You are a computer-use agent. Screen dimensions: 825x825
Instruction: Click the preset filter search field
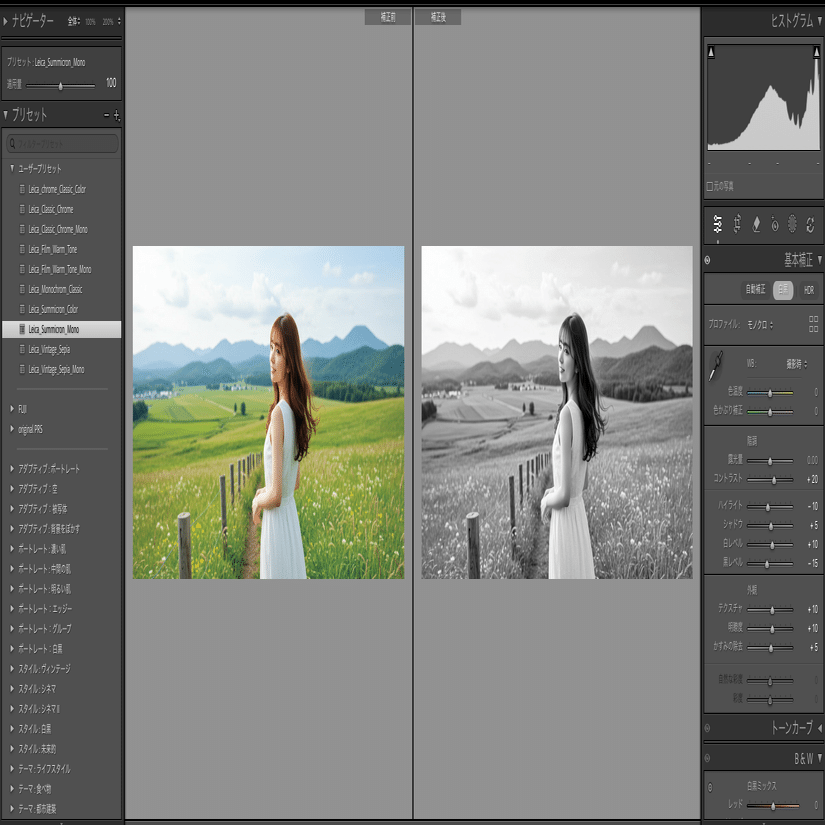[x=62, y=143]
